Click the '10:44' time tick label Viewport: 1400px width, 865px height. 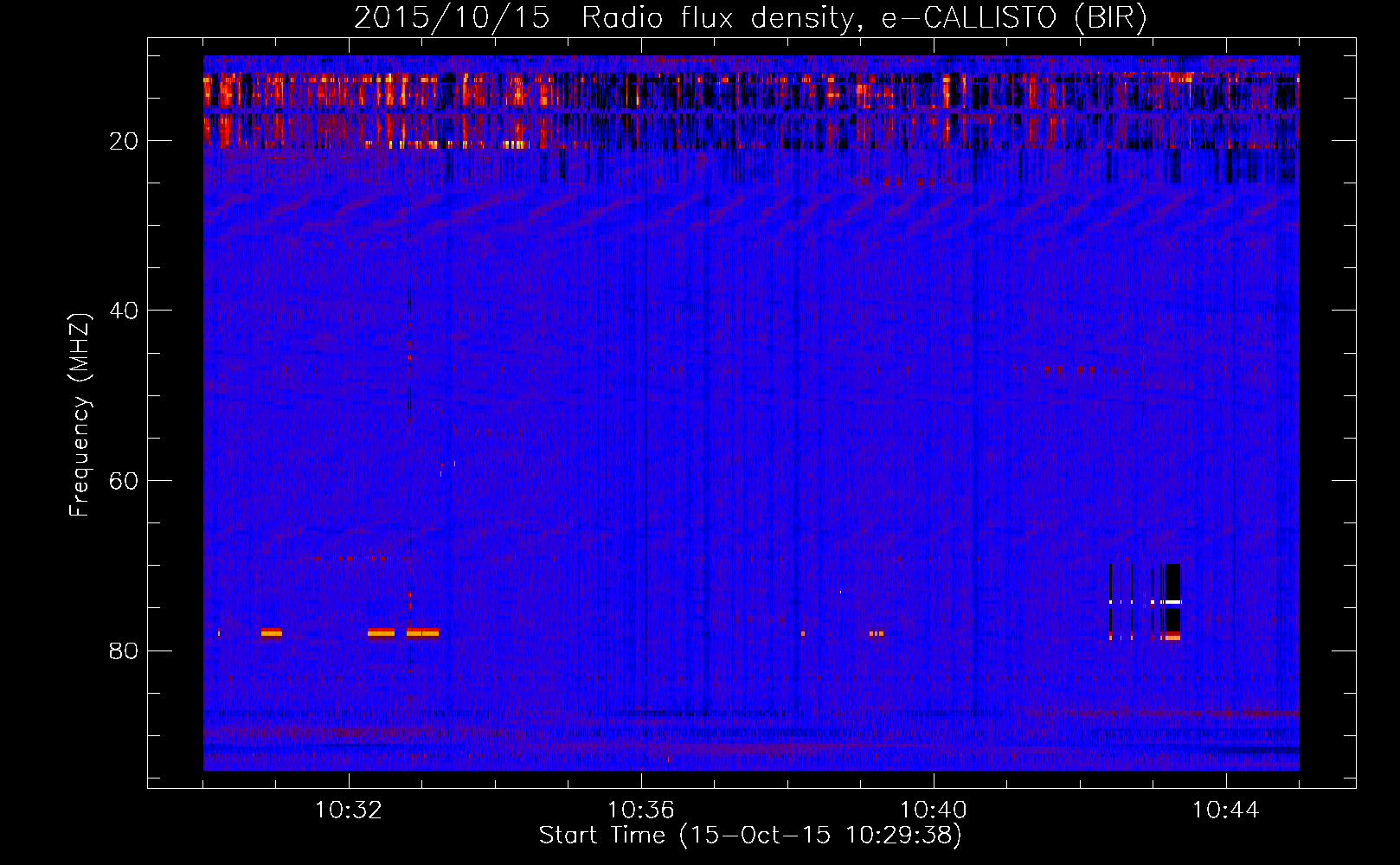click(x=1226, y=811)
